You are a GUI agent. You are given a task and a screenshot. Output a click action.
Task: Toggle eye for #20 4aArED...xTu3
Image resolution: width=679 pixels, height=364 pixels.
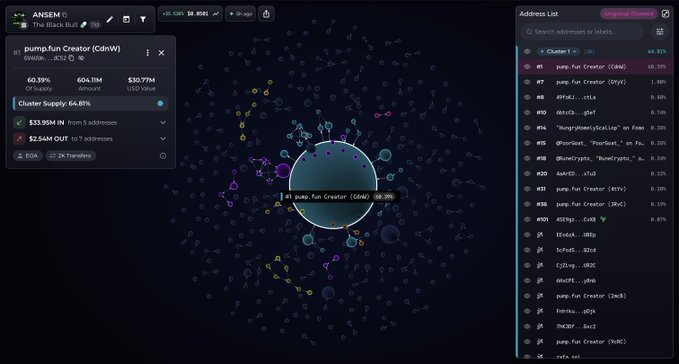pos(527,174)
